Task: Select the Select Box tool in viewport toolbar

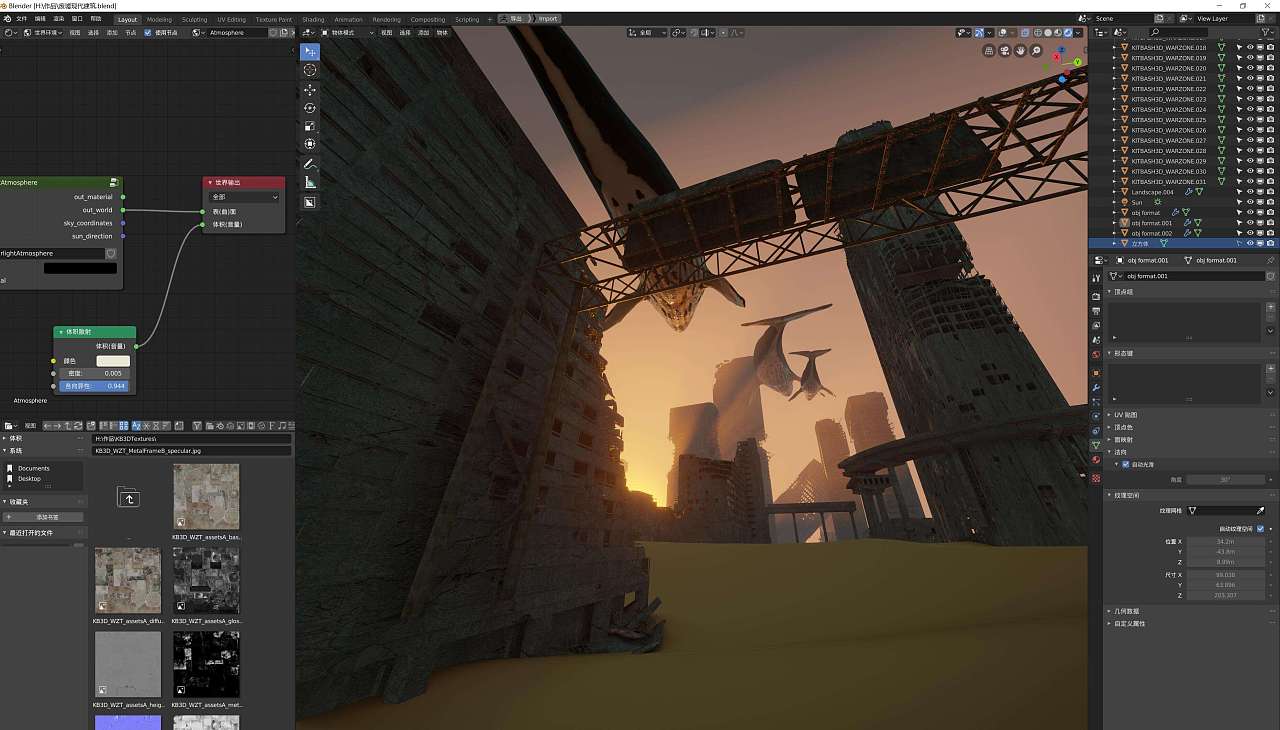Action: point(310,52)
